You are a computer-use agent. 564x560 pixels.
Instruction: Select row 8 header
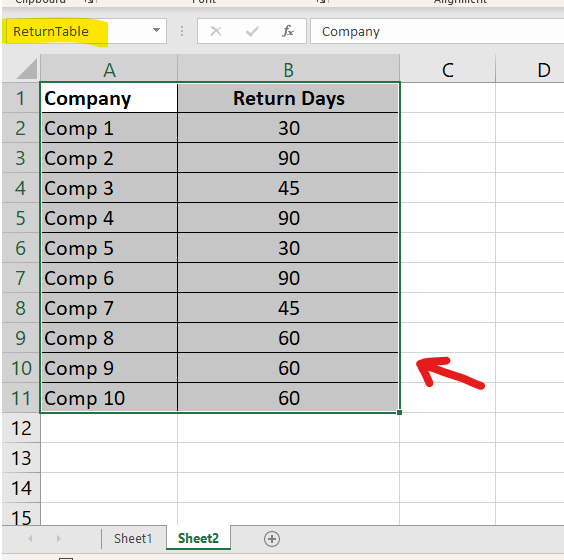[x=21, y=308]
